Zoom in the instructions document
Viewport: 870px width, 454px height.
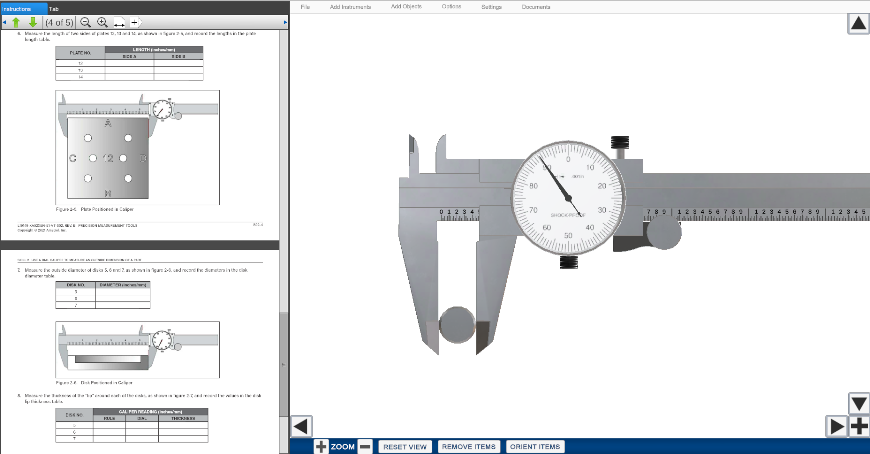[x=102, y=21]
